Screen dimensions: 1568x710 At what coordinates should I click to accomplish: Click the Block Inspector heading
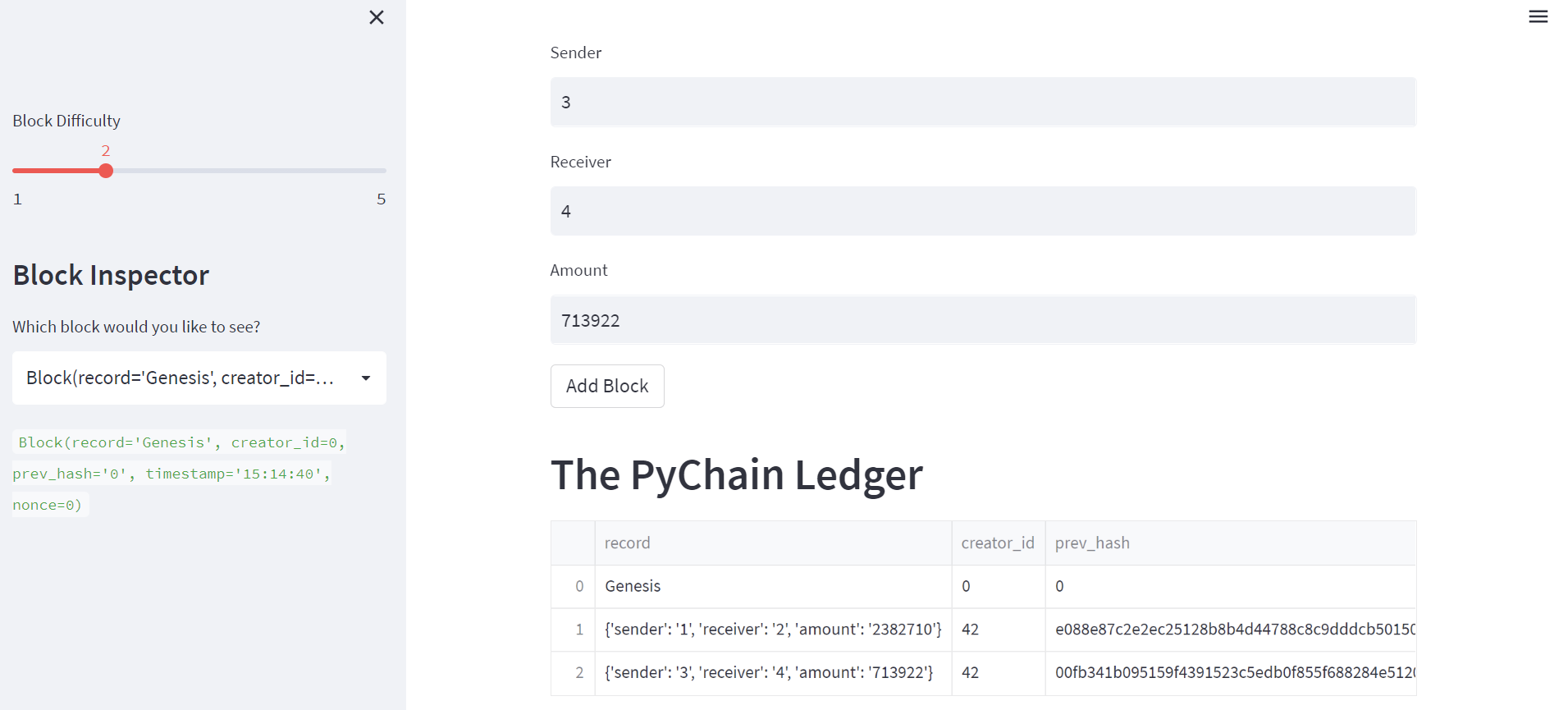point(111,275)
